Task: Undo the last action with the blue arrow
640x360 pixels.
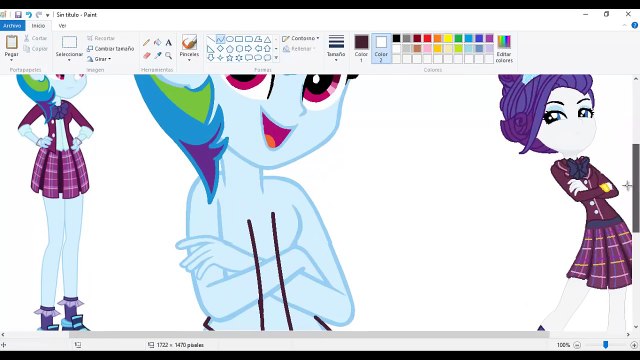Action: (x=29, y=15)
